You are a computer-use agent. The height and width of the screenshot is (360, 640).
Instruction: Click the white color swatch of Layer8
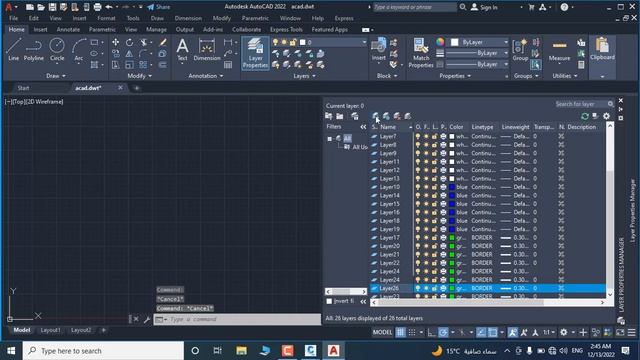pyautogui.click(x=452, y=145)
